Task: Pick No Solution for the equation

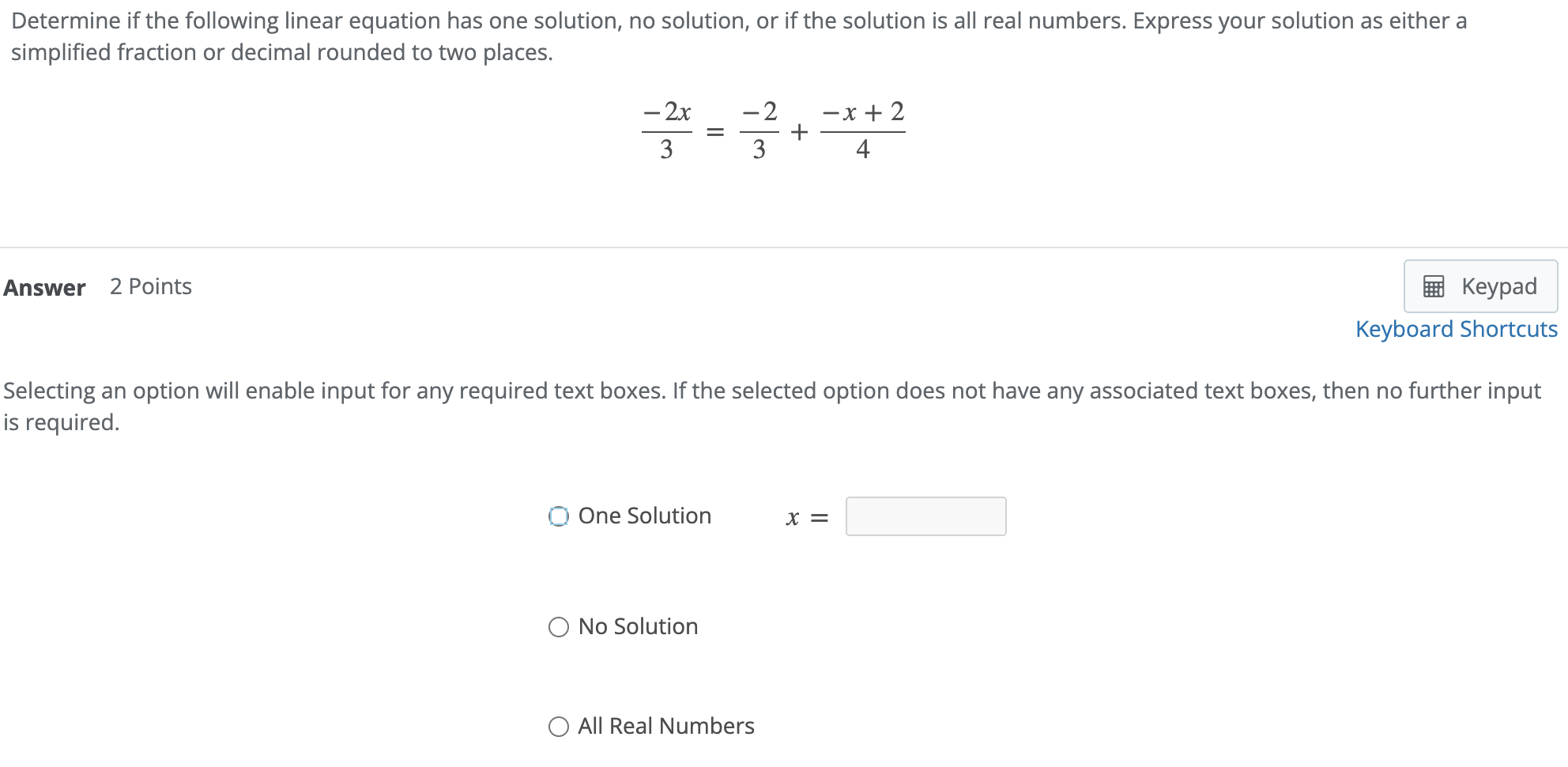Action: tap(559, 626)
